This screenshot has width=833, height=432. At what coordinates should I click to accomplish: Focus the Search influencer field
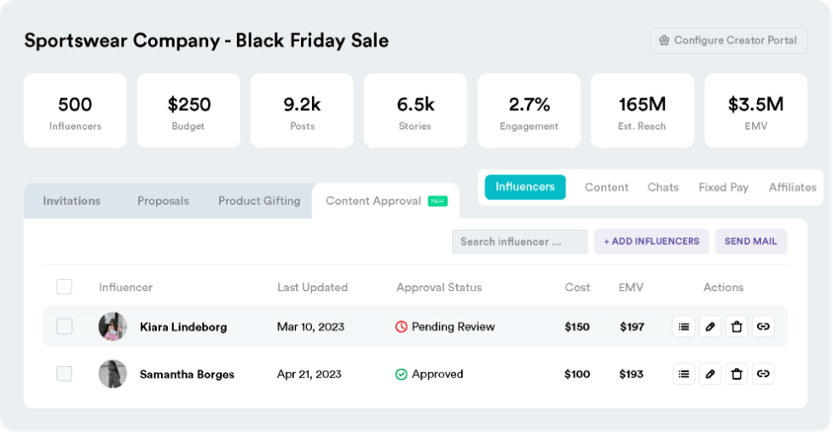[518, 242]
